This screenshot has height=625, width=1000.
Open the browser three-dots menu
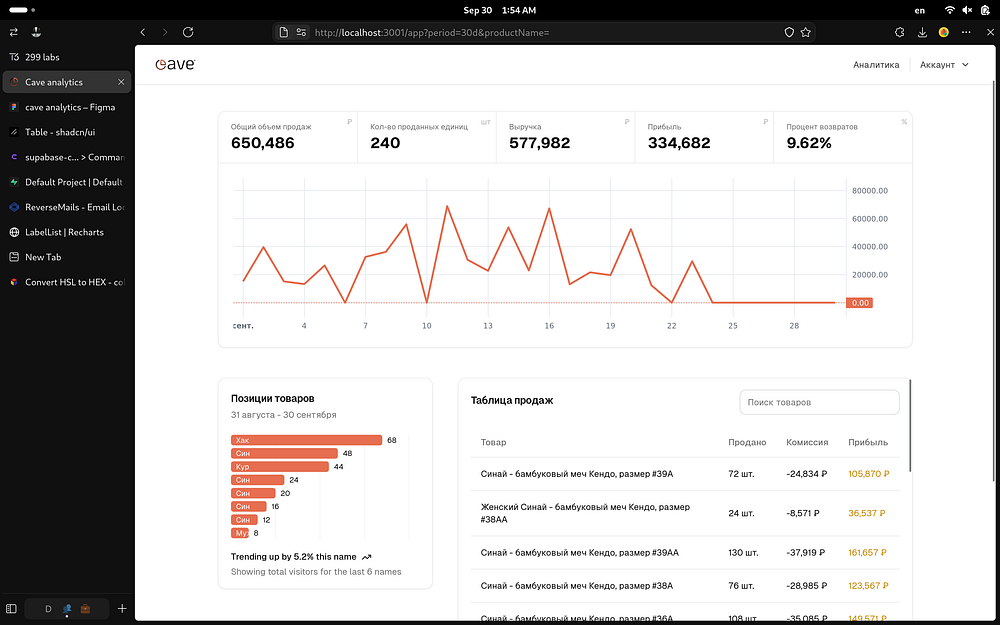[966, 32]
